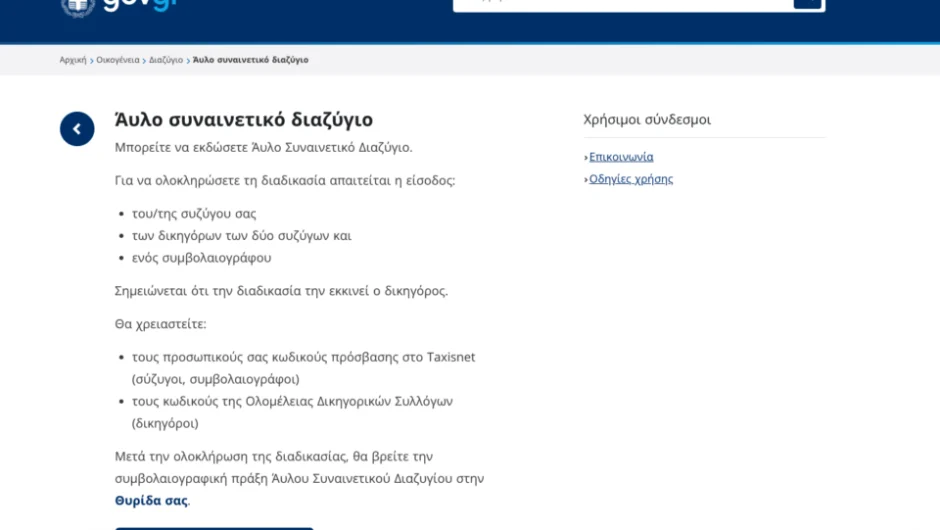Viewport: 940px width, 530px height.
Task: Go to Αρχική in breadcrumb
Action: 73,60
